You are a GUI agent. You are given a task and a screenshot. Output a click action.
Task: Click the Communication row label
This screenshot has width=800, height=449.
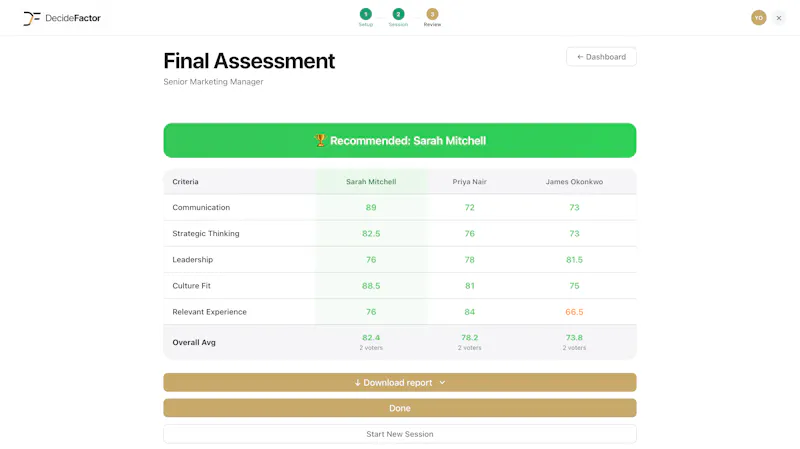pos(201,207)
